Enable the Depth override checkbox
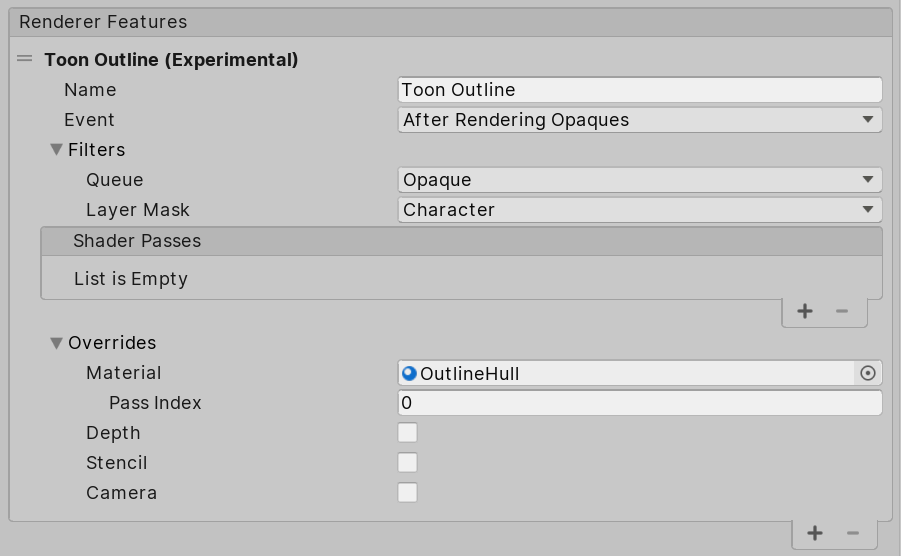This screenshot has height=556, width=901. (x=408, y=433)
